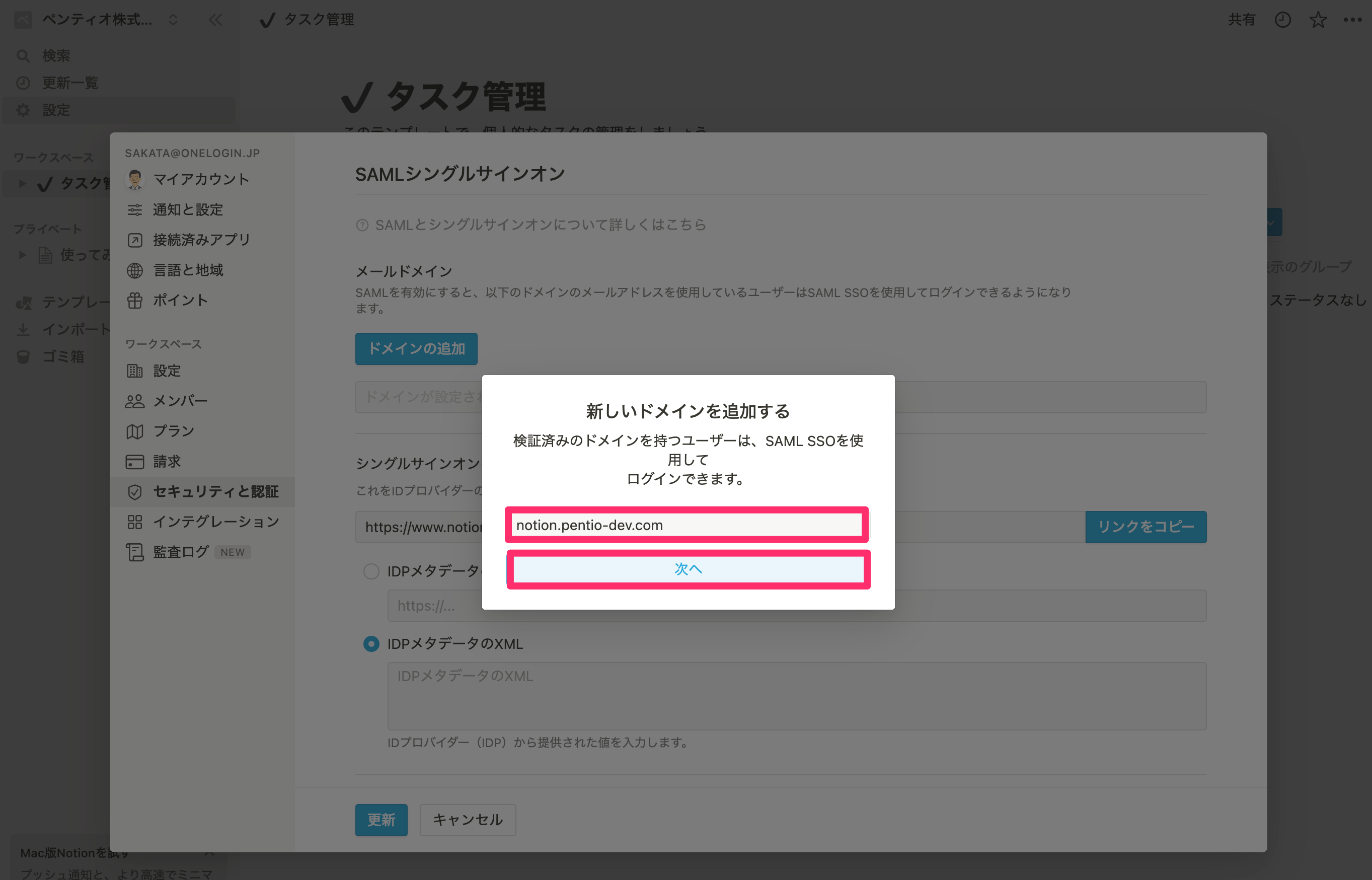Click the ドメインの追加 button
Image resolution: width=1372 pixels, height=880 pixels.
tap(416, 348)
